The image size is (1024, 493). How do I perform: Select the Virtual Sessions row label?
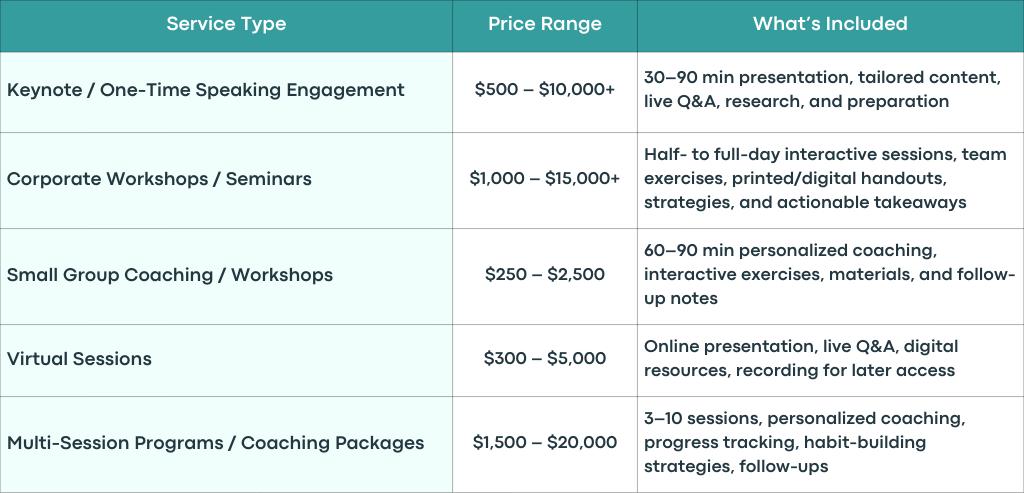(x=79, y=359)
